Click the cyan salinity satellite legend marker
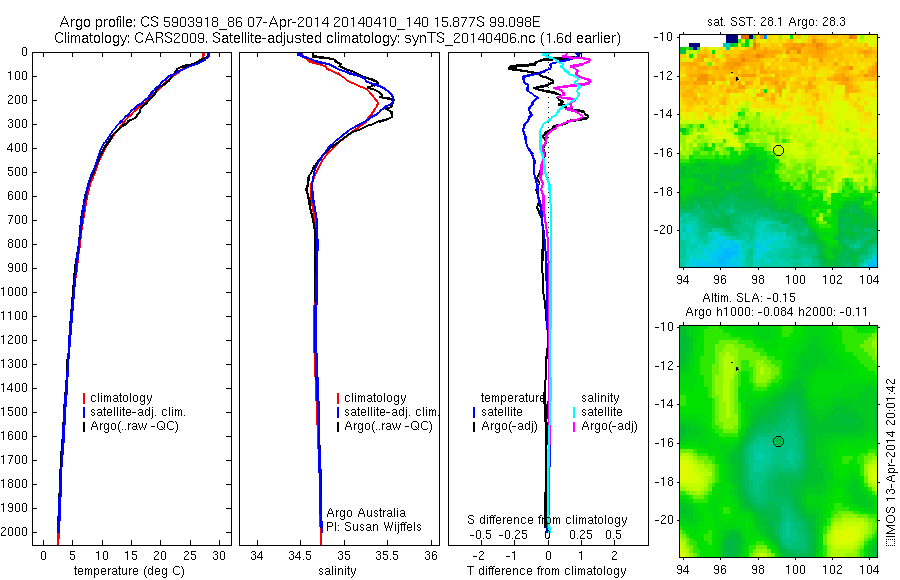Viewport: 900px width, 580px height. point(574,412)
